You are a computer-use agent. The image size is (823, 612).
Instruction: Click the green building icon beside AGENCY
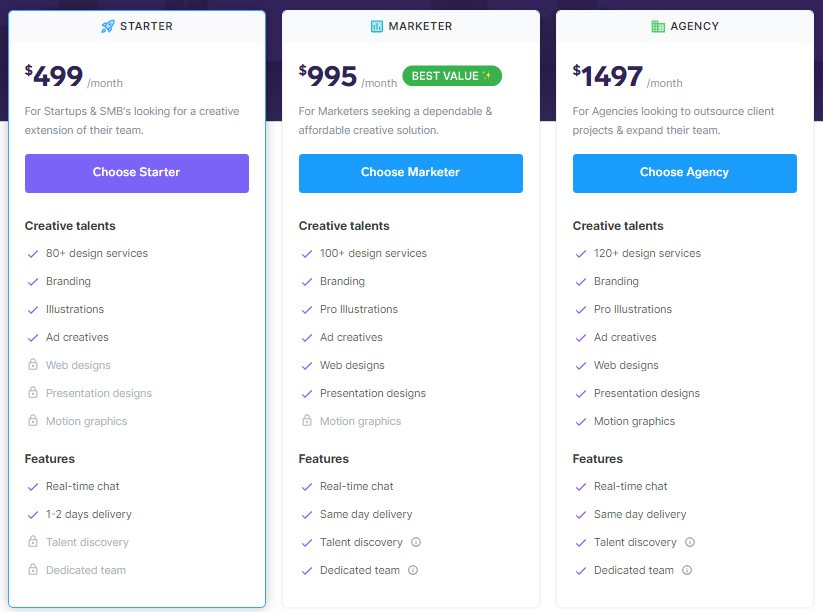click(x=657, y=26)
